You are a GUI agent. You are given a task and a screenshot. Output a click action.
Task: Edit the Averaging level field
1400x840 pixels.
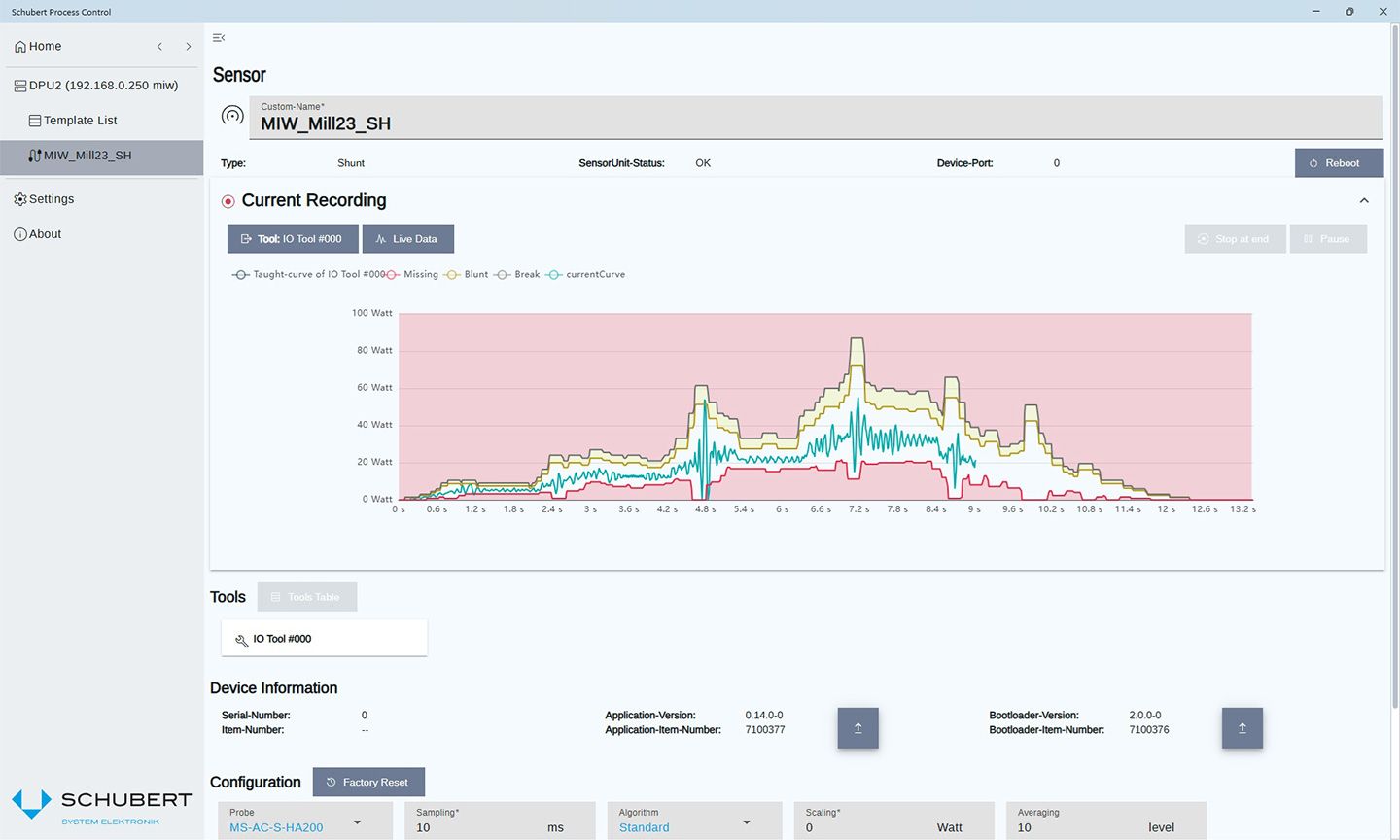pyautogui.click(x=1106, y=821)
